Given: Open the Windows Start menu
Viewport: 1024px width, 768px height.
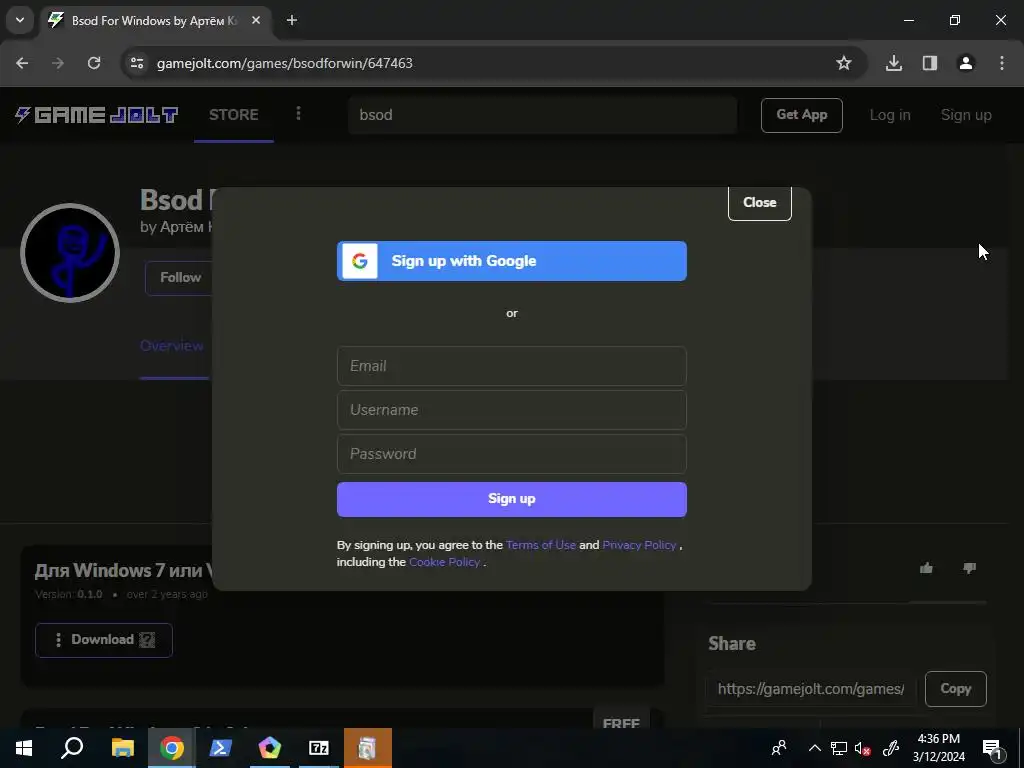Looking at the screenshot, I should click(x=24, y=748).
